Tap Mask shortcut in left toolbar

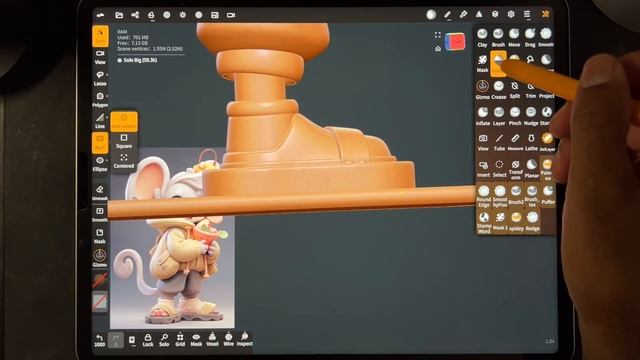click(x=100, y=236)
